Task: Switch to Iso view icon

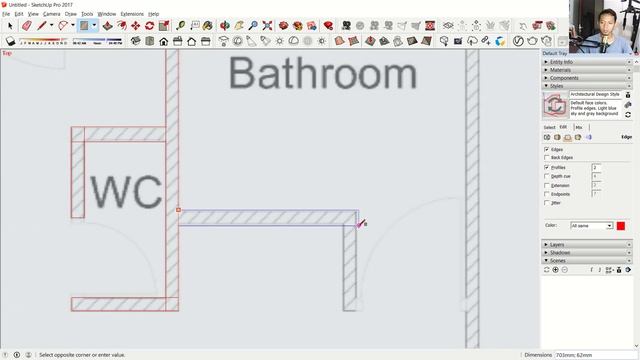Action: tap(136, 41)
